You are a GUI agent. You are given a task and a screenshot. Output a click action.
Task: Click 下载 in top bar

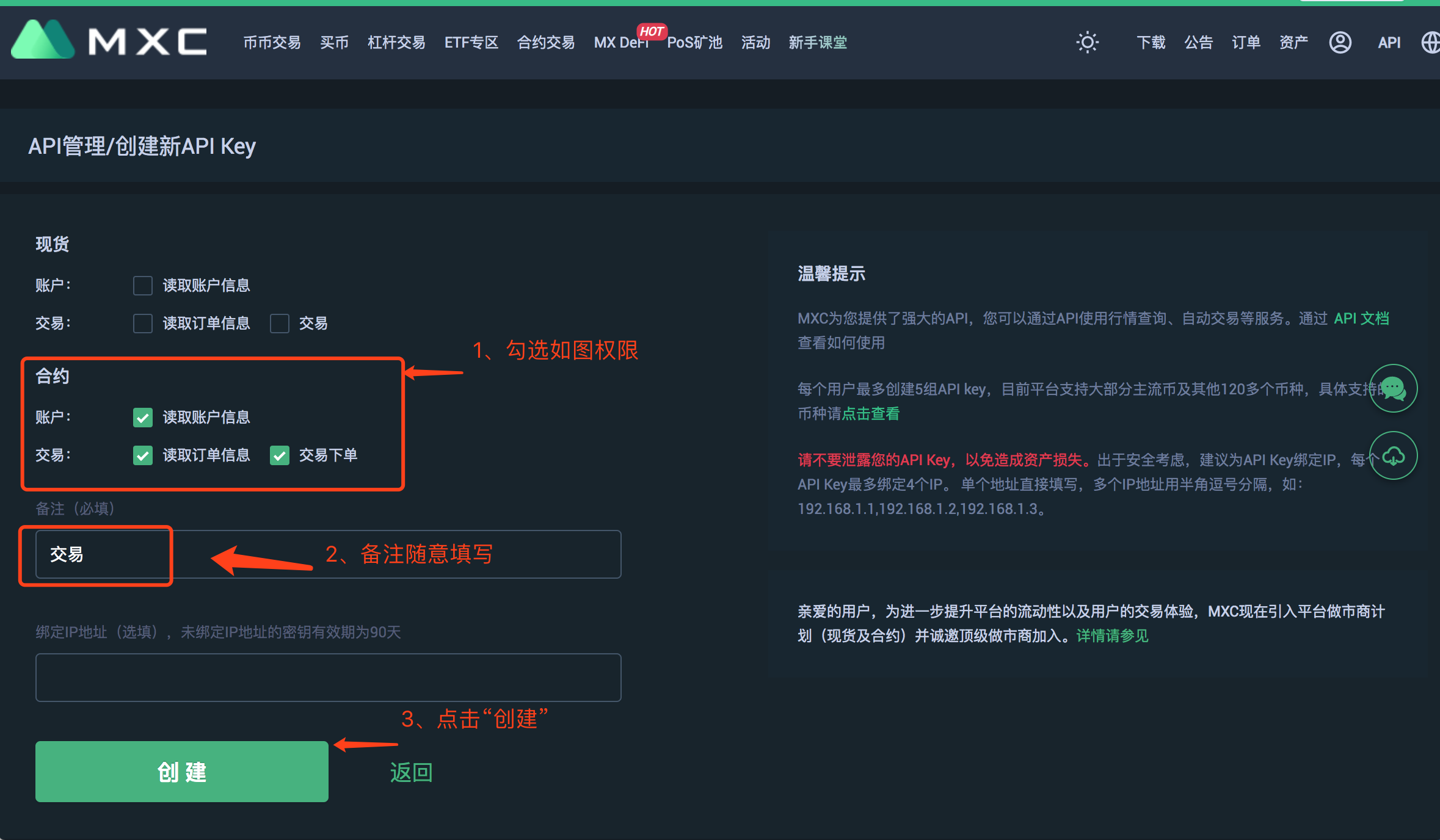(1151, 42)
